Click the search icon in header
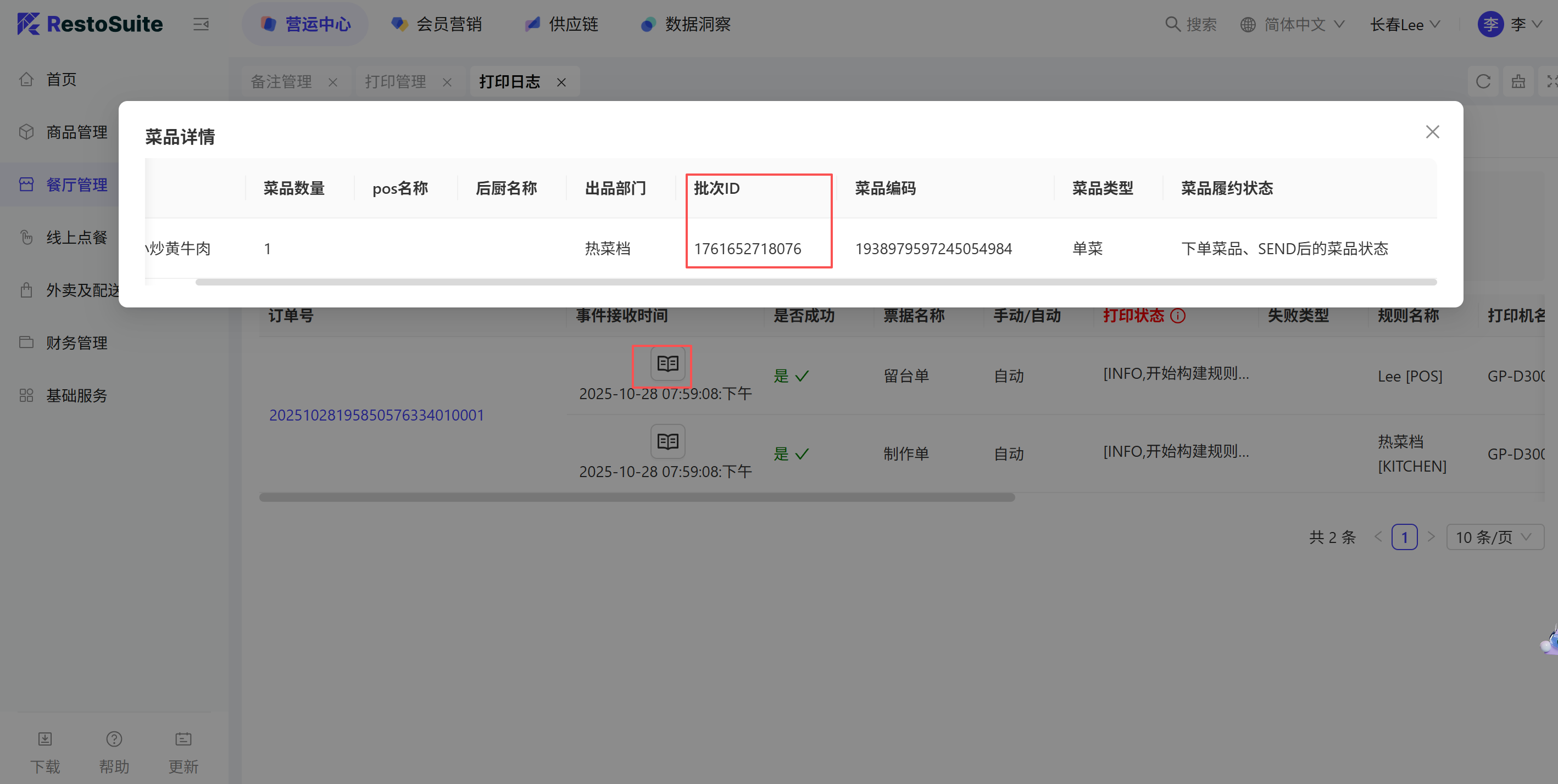Image resolution: width=1558 pixels, height=784 pixels. click(1172, 24)
